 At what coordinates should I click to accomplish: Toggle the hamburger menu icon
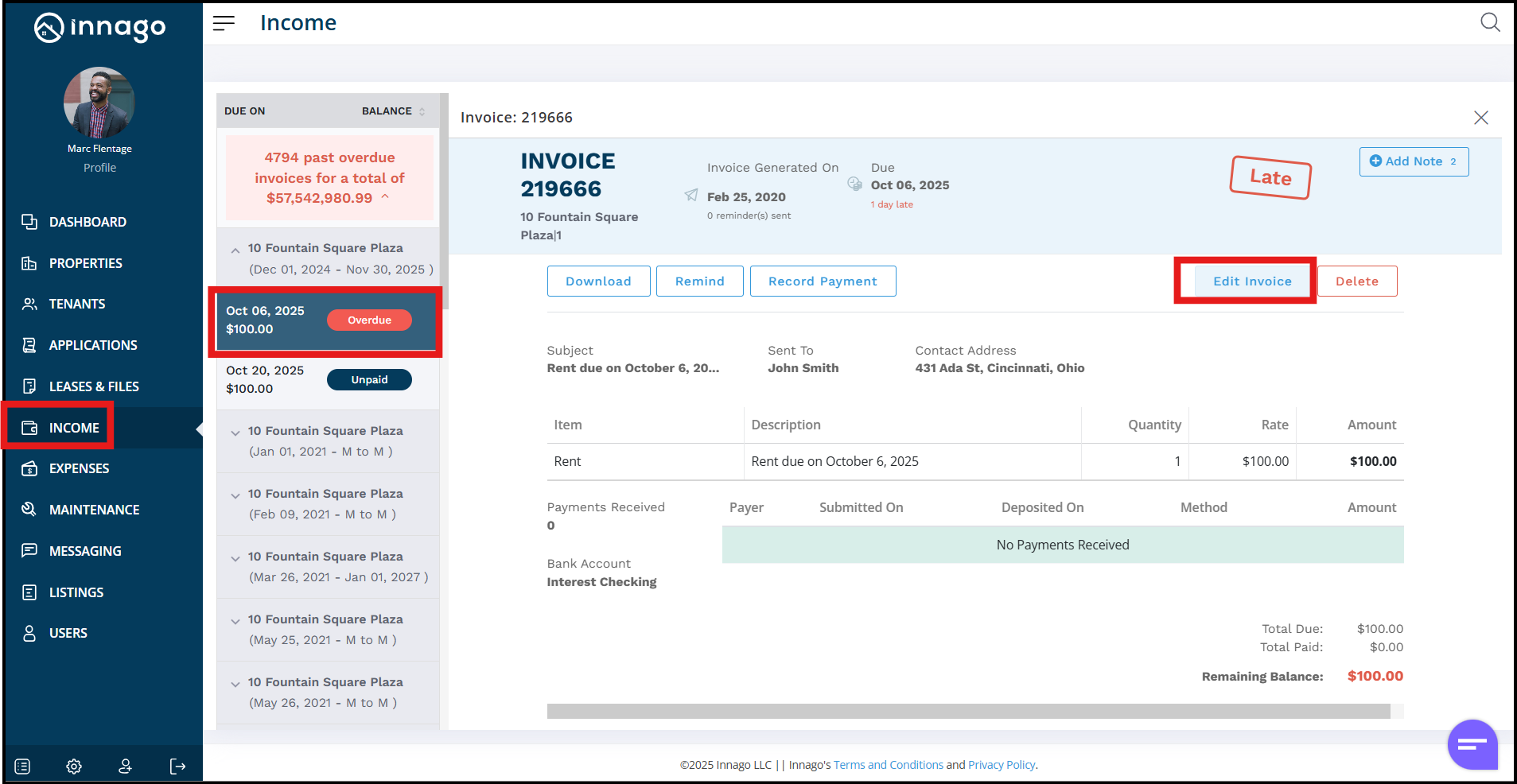pos(224,23)
